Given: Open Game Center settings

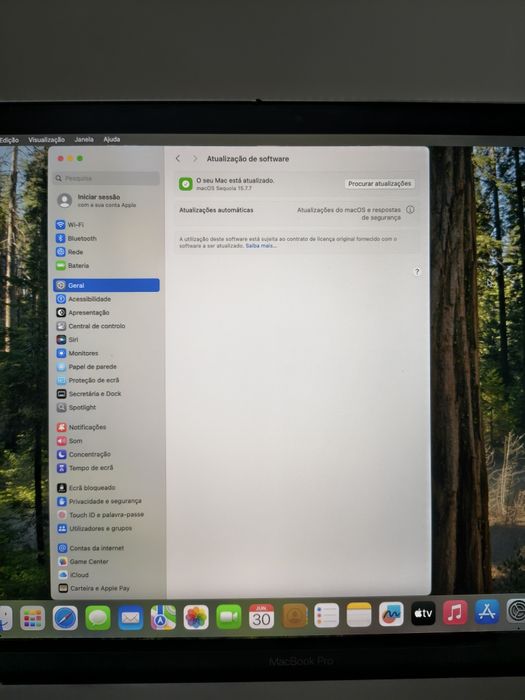Looking at the screenshot, I should pyautogui.click(x=108, y=562).
